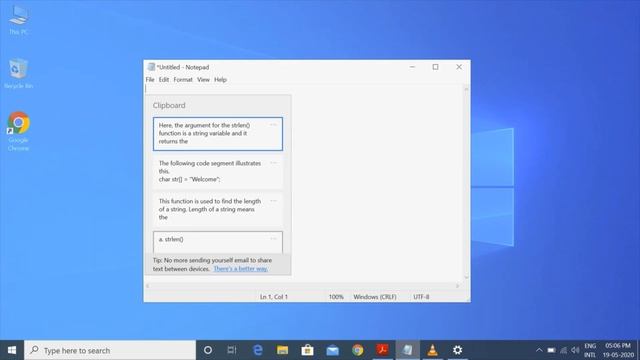
Task: Open Settings from the taskbar gear icon
Action: point(458,350)
